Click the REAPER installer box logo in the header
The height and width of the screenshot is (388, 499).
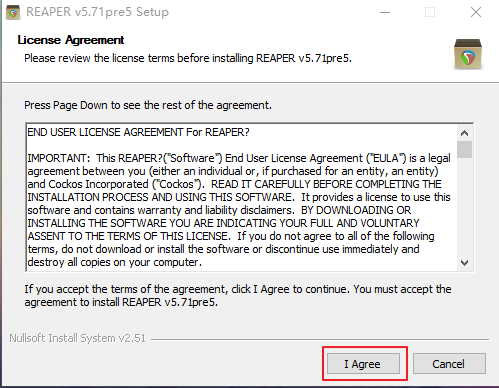468,54
